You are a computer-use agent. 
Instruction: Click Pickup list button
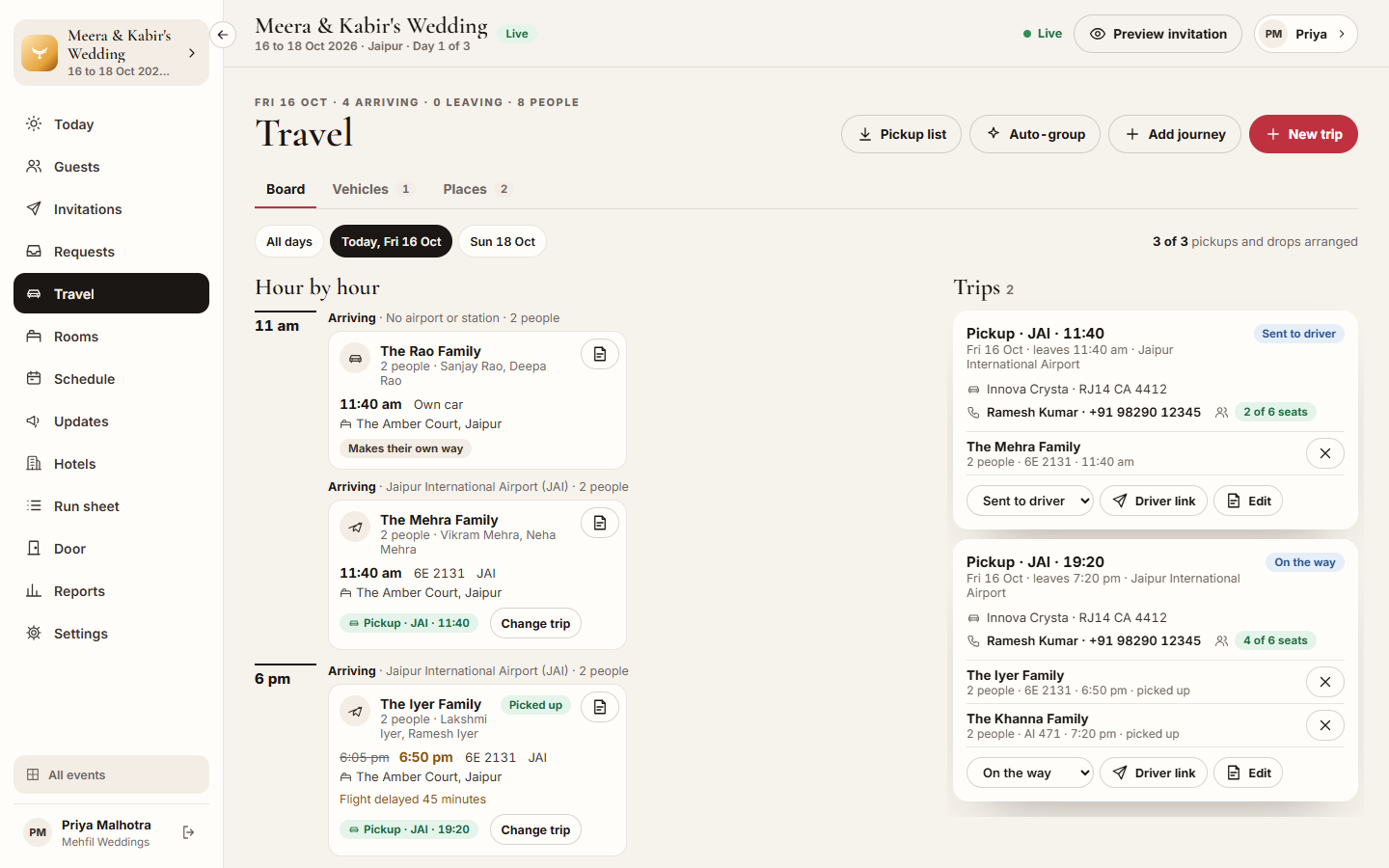901,134
